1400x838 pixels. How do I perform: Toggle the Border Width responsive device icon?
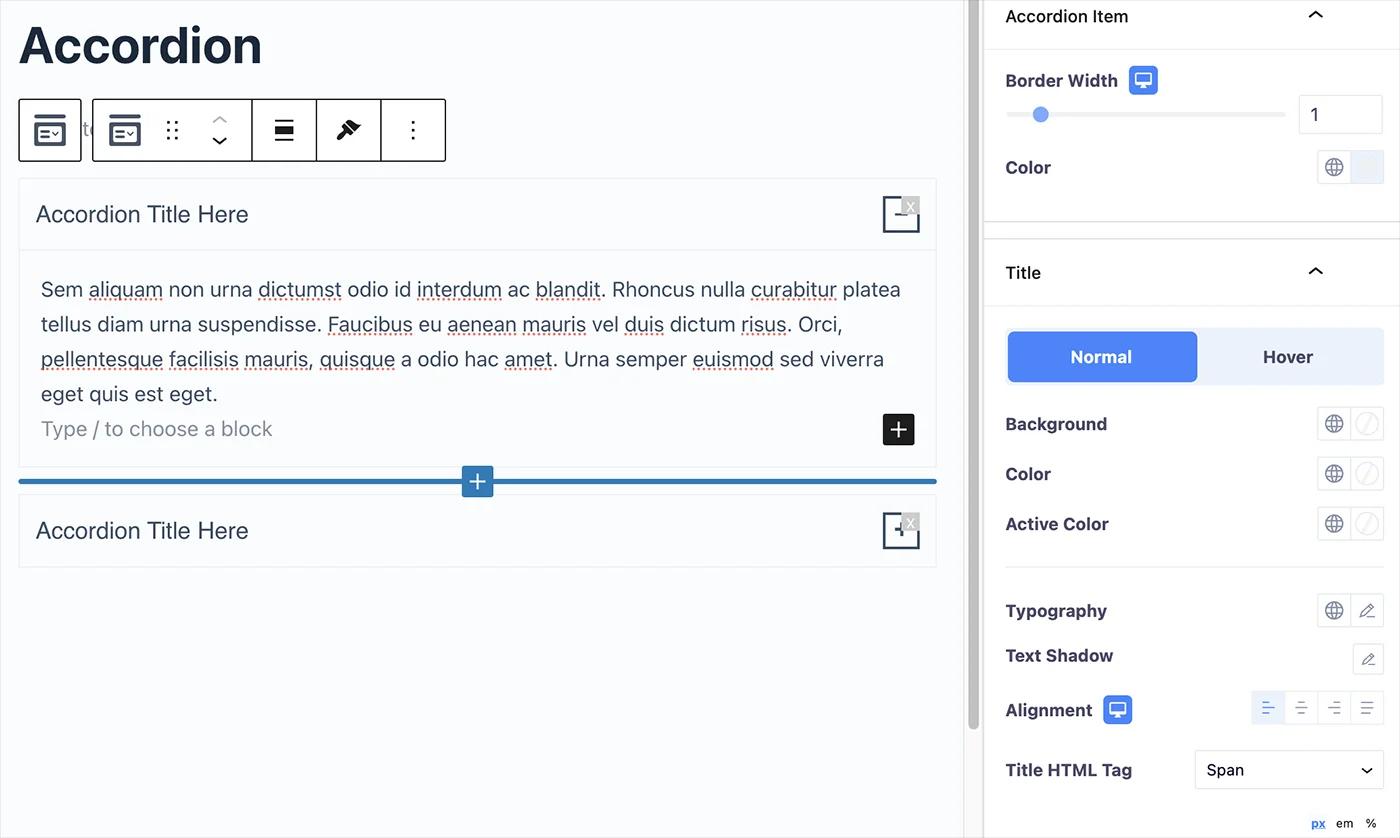[x=1143, y=81]
